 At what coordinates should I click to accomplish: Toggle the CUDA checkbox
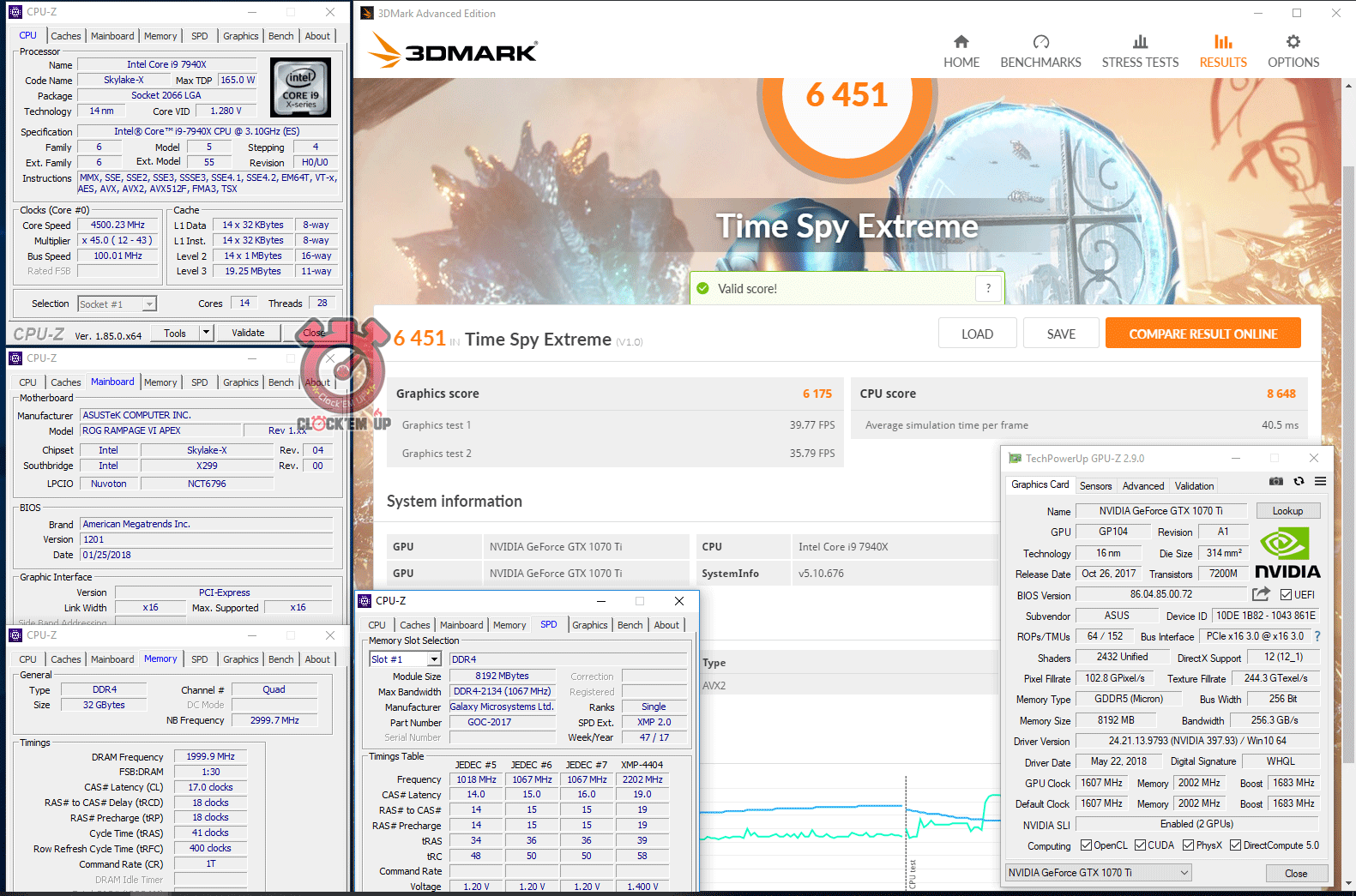pyautogui.click(x=1140, y=845)
